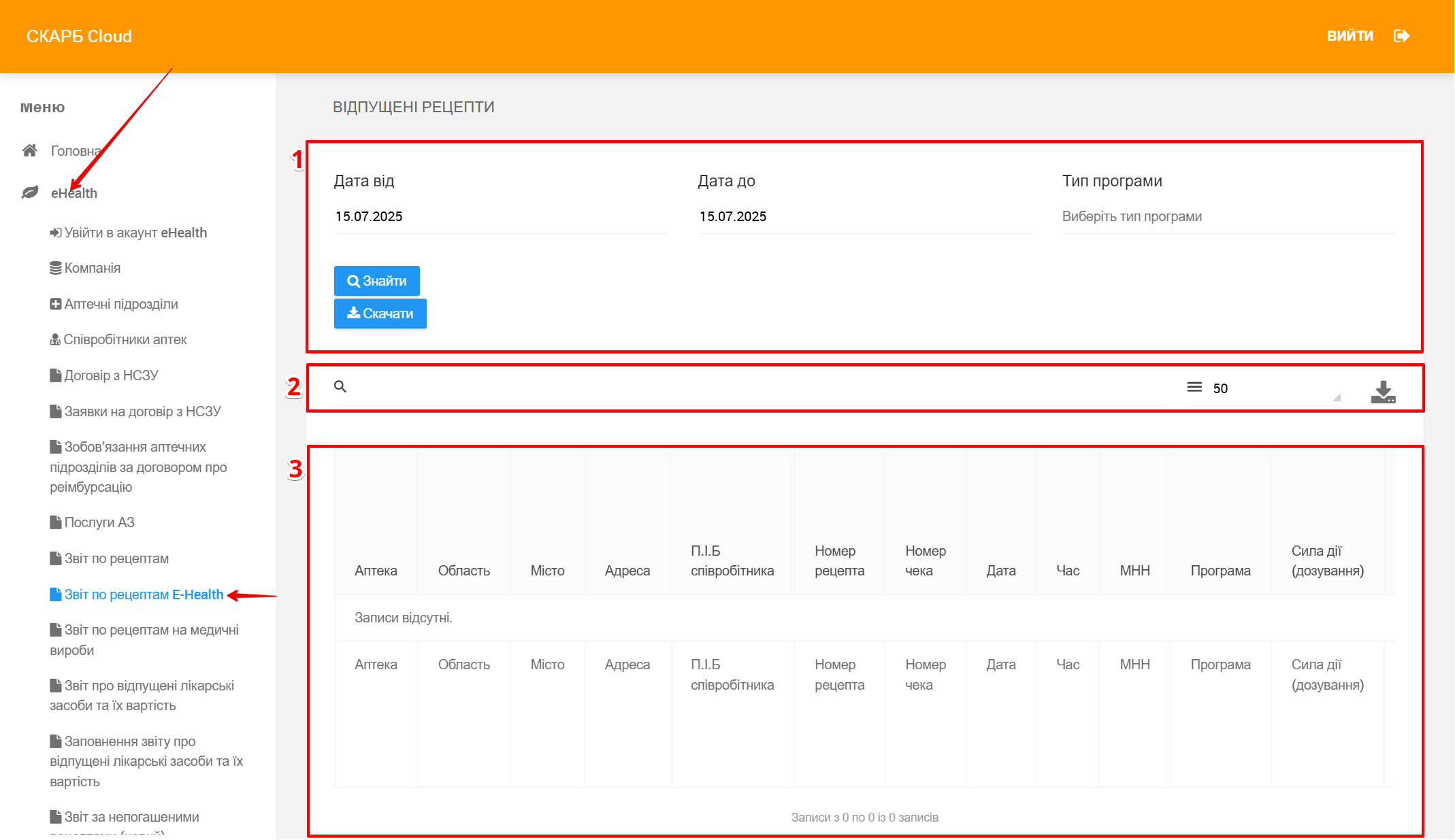Click the ВИЙТИ logout link
The width and height of the screenshot is (1455, 840).
pos(1350,36)
